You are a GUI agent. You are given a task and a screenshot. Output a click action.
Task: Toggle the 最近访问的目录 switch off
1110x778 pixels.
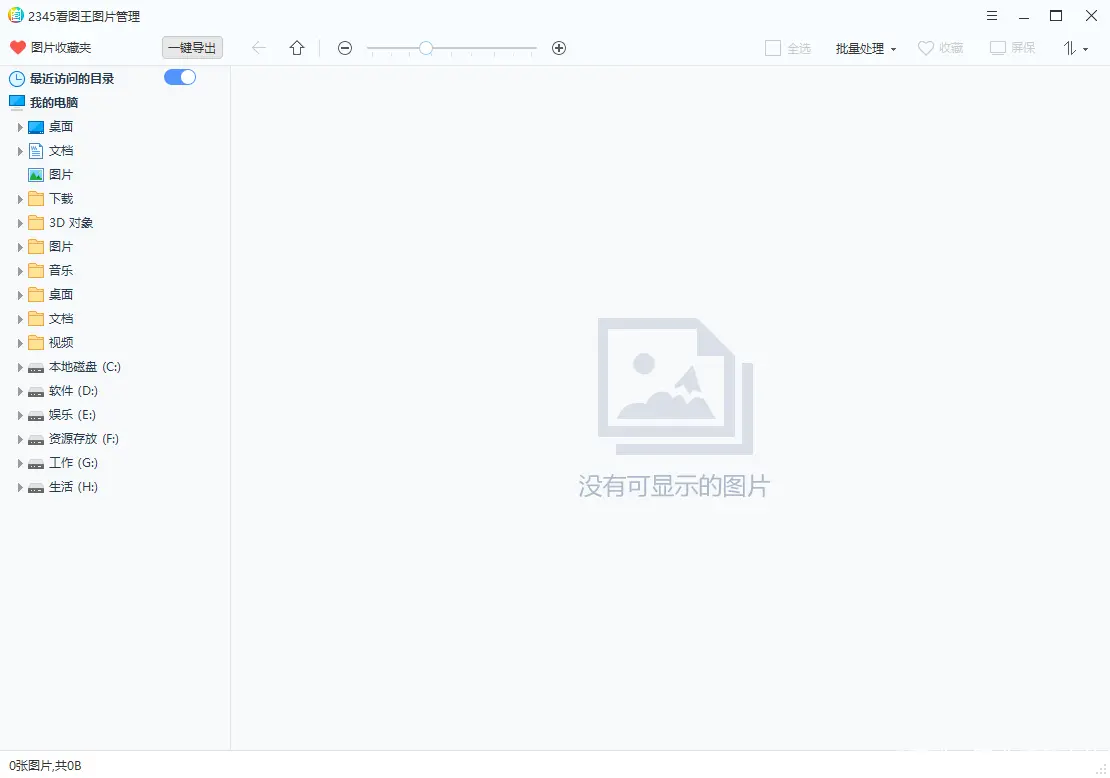179,76
